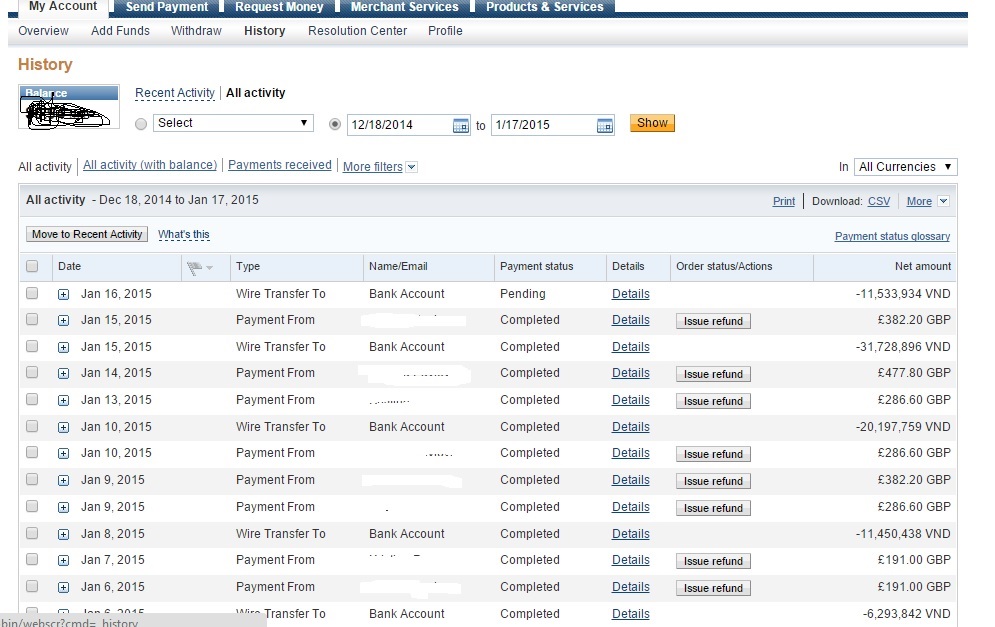
Task: Go to the Overview submenu
Action: click(x=43, y=31)
